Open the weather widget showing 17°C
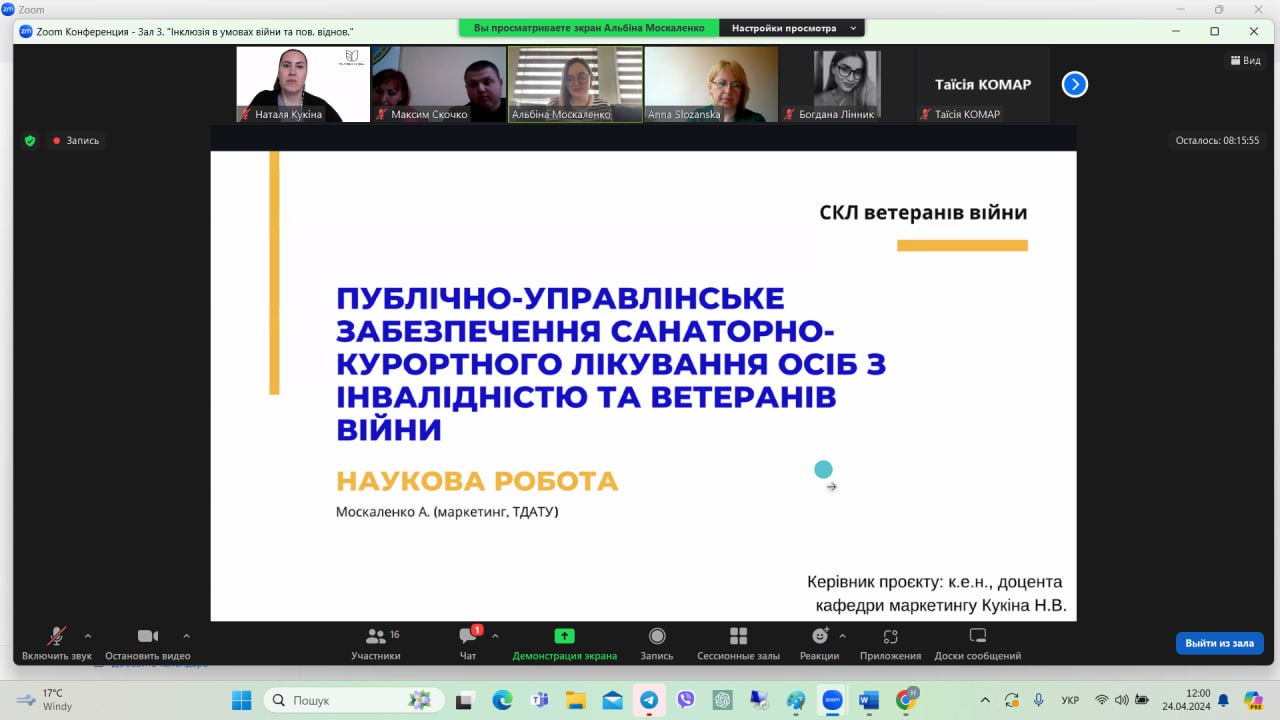Image resolution: width=1280 pixels, height=720 pixels. (x=45, y=700)
